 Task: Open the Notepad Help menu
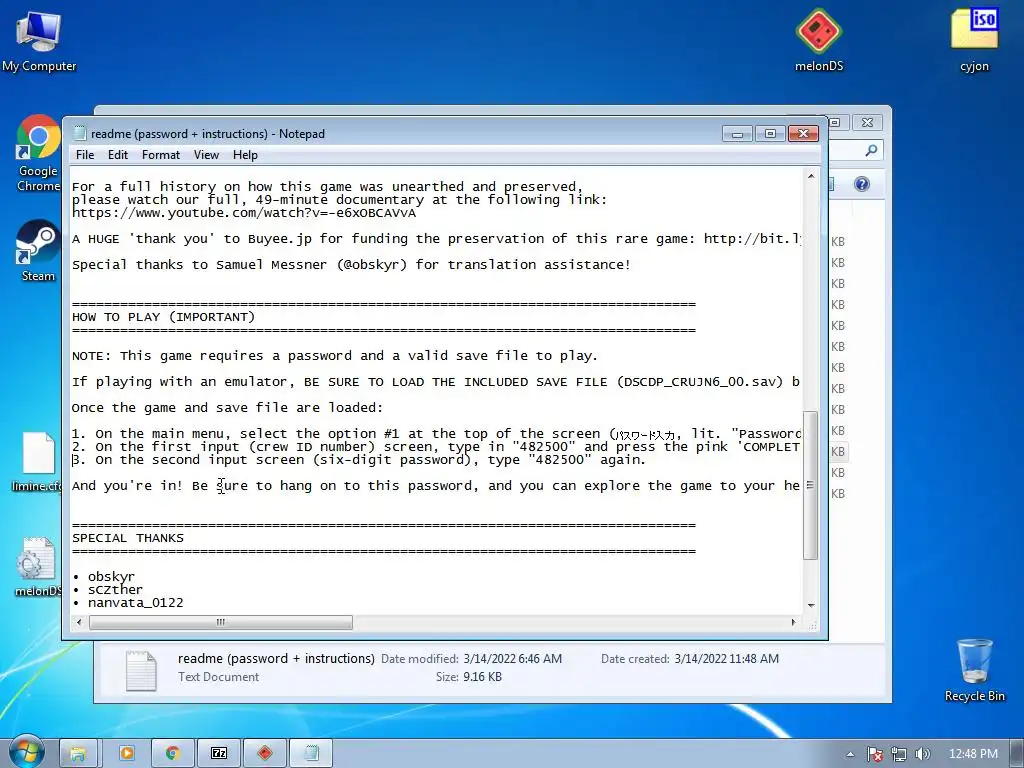click(x=245, y=155)
